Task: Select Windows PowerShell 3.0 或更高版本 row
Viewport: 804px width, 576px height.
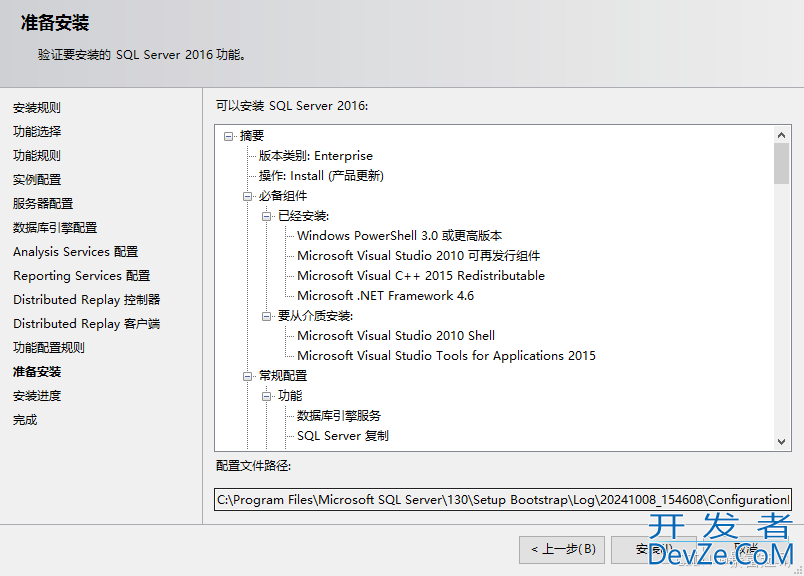Action: [399, 236]
